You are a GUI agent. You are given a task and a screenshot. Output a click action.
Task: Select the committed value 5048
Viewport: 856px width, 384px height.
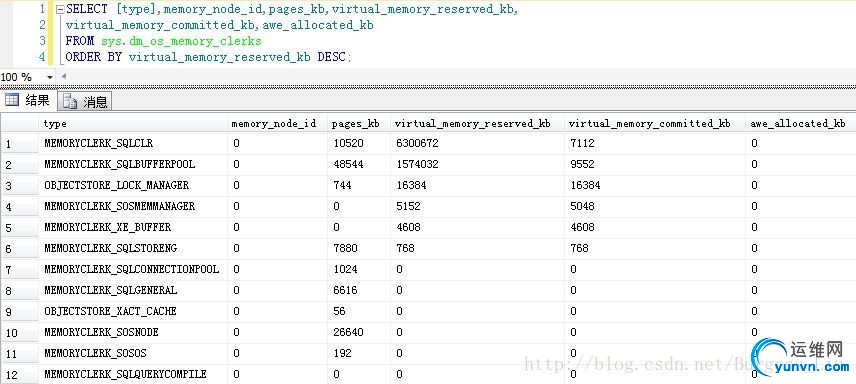(581, 206)
